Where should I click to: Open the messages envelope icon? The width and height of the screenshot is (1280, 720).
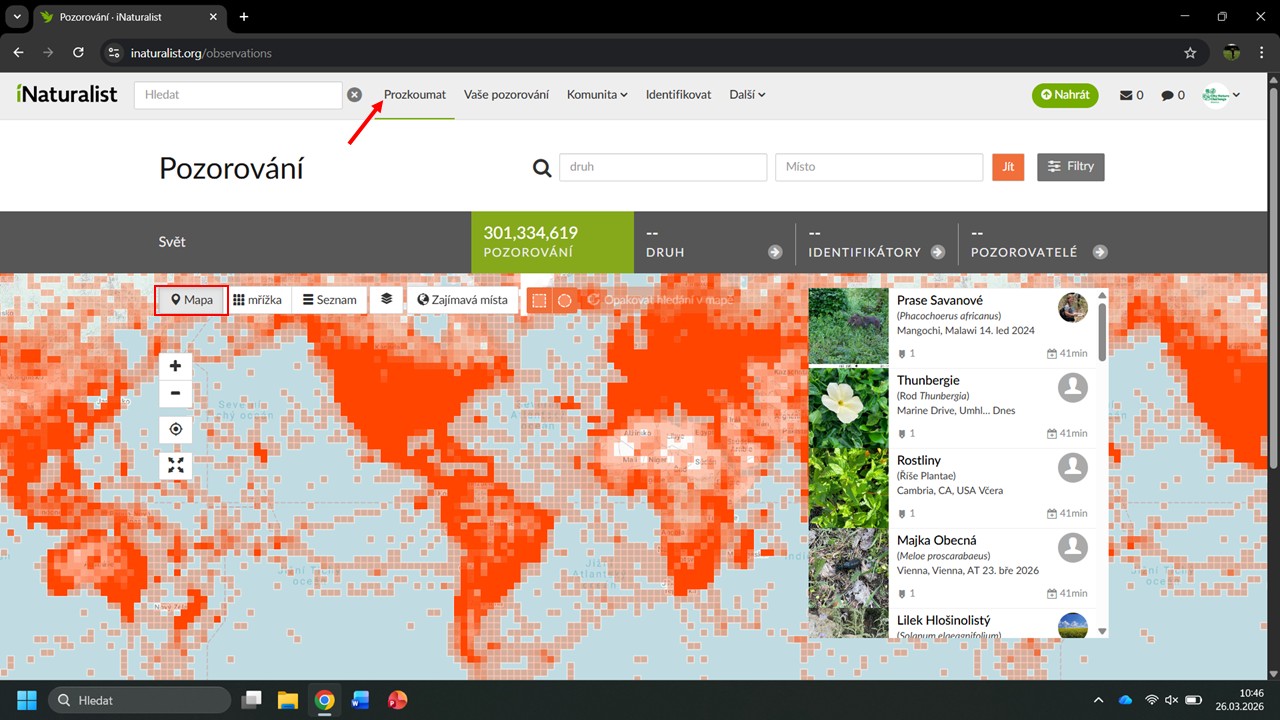[1131, 95]
